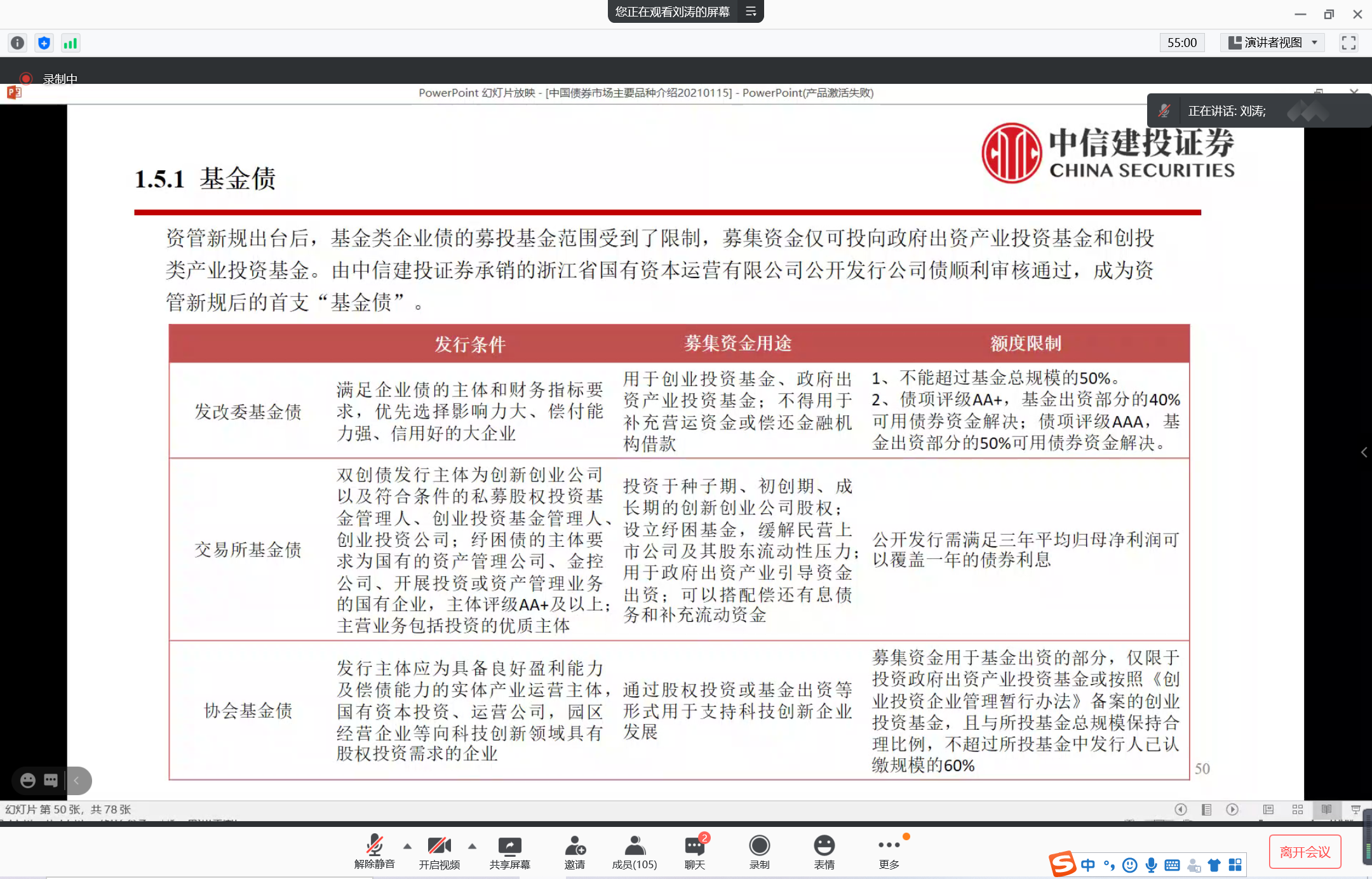The width and height of the screenshot is (1372, 879).
Task: Enter full screen mode
Action: tap(1348, 43)
